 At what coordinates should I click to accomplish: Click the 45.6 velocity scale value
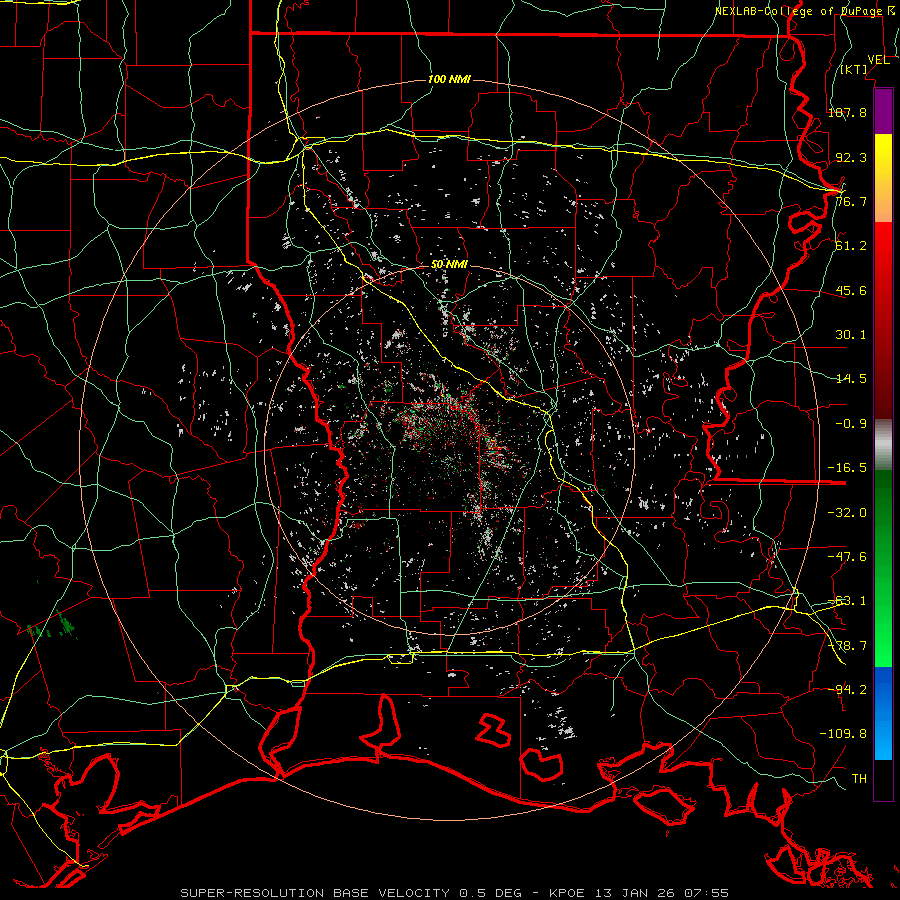851,290
